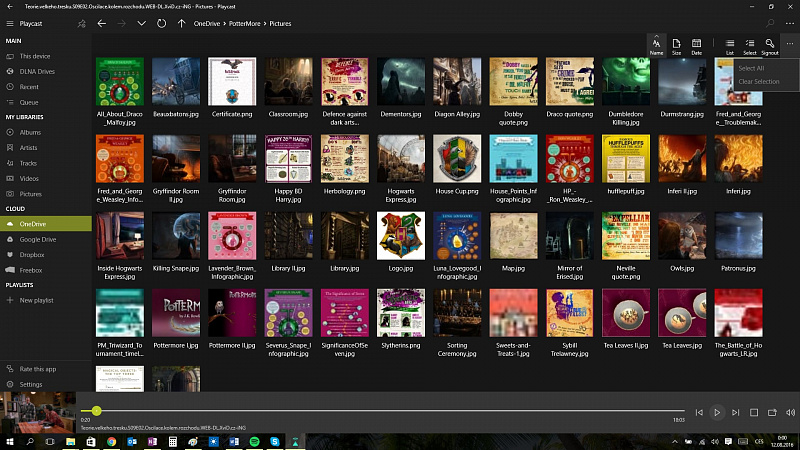Sort files by Name
The image size is (800, 450).
656,46
